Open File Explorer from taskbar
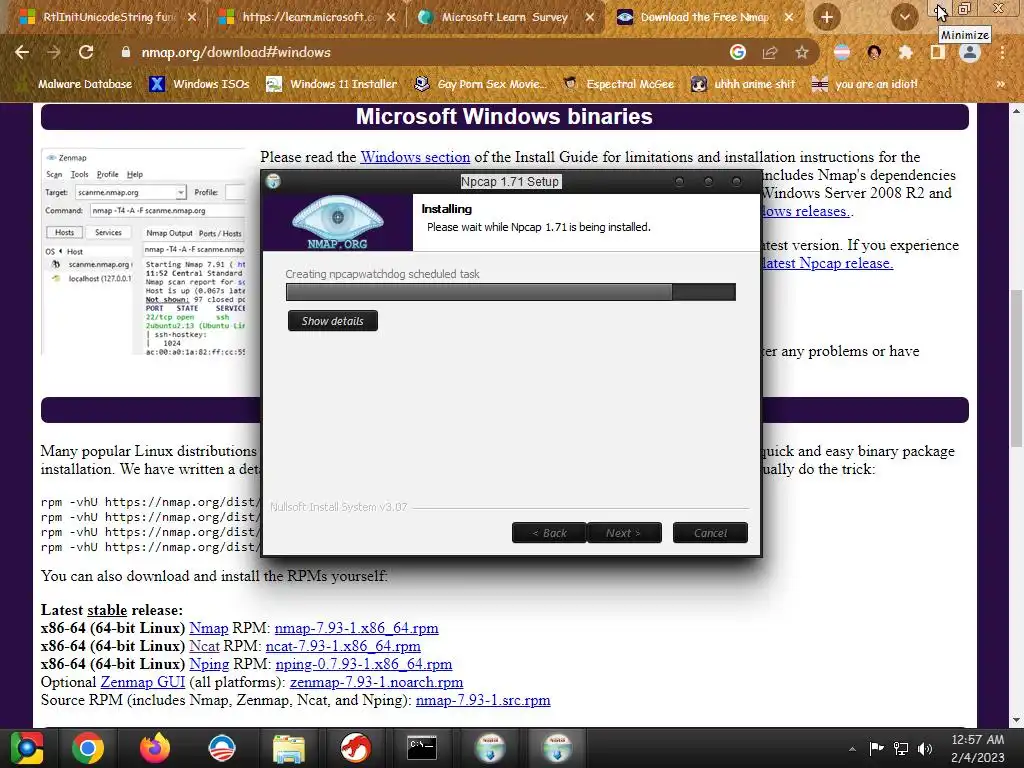Viewport: 1024px width, 768px height. 288,748
